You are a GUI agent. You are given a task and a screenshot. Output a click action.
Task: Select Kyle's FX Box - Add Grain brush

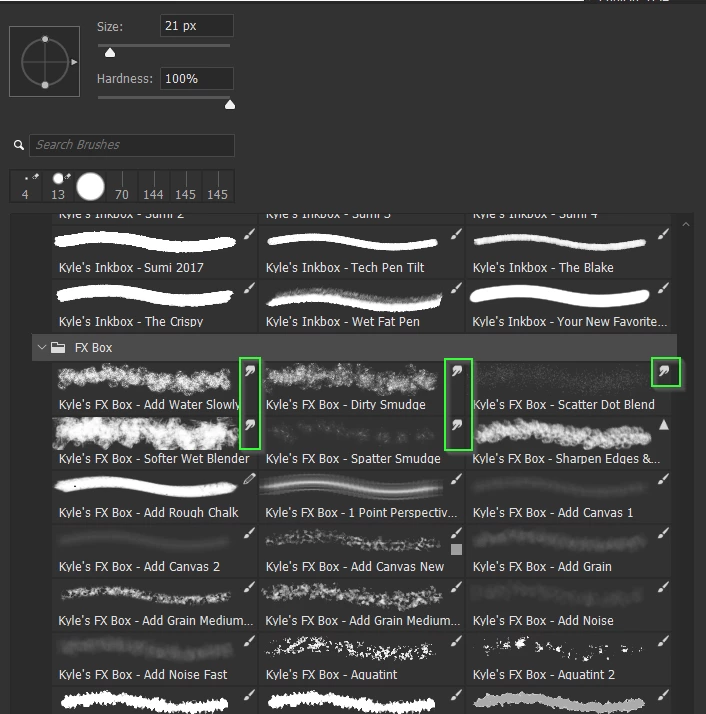568,551
